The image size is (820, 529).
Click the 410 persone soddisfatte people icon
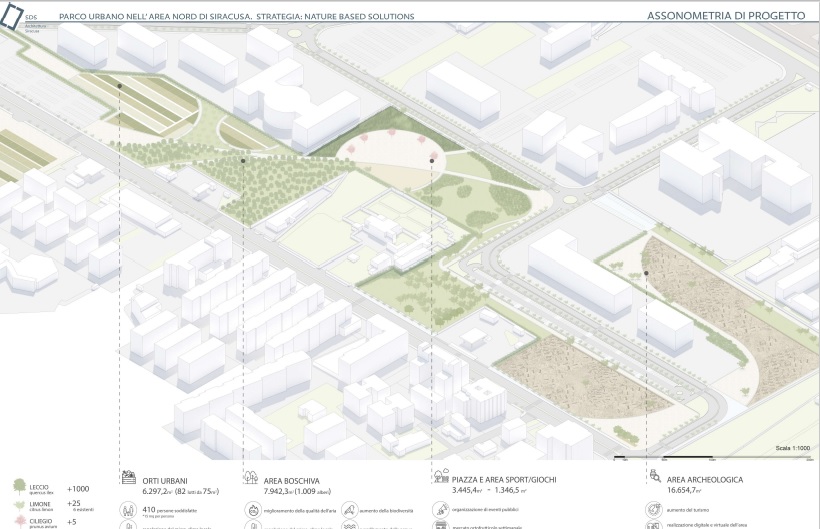[128, 509]
